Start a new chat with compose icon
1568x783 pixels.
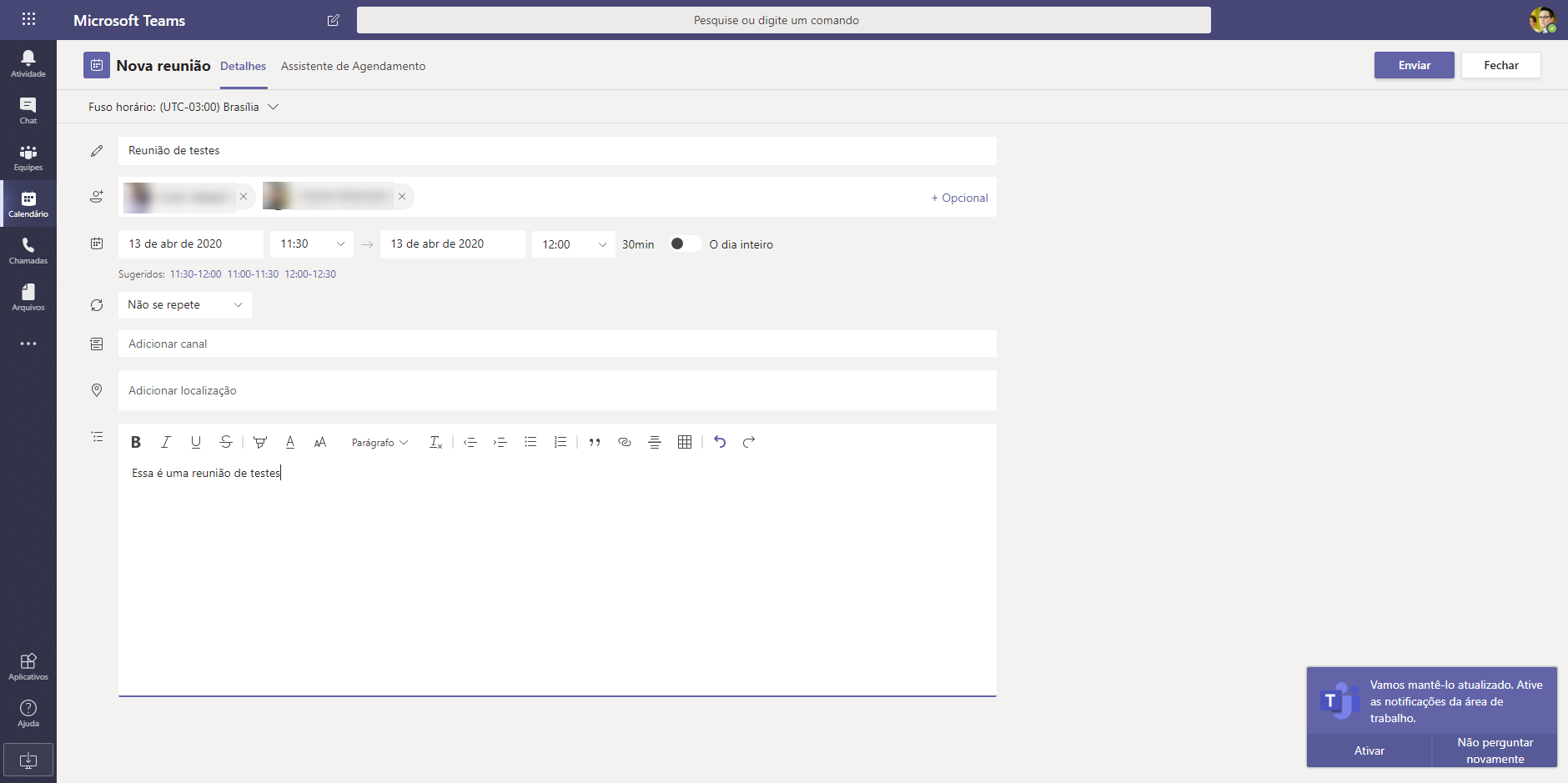click(x=334, y=20)
